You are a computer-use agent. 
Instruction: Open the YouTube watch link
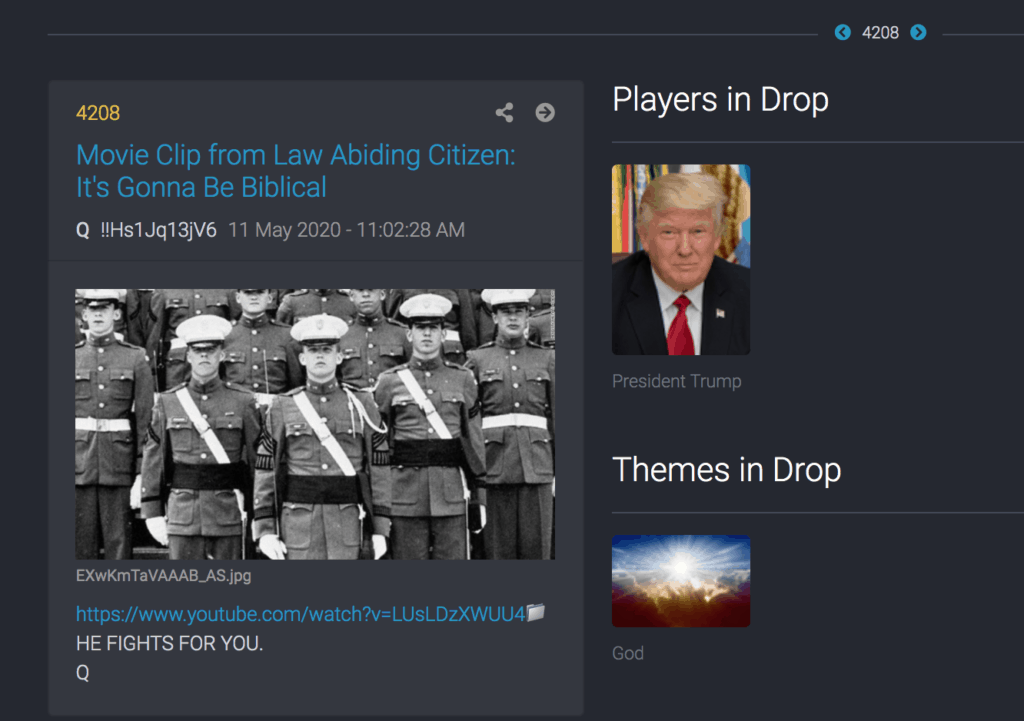[x=300, y=614]
